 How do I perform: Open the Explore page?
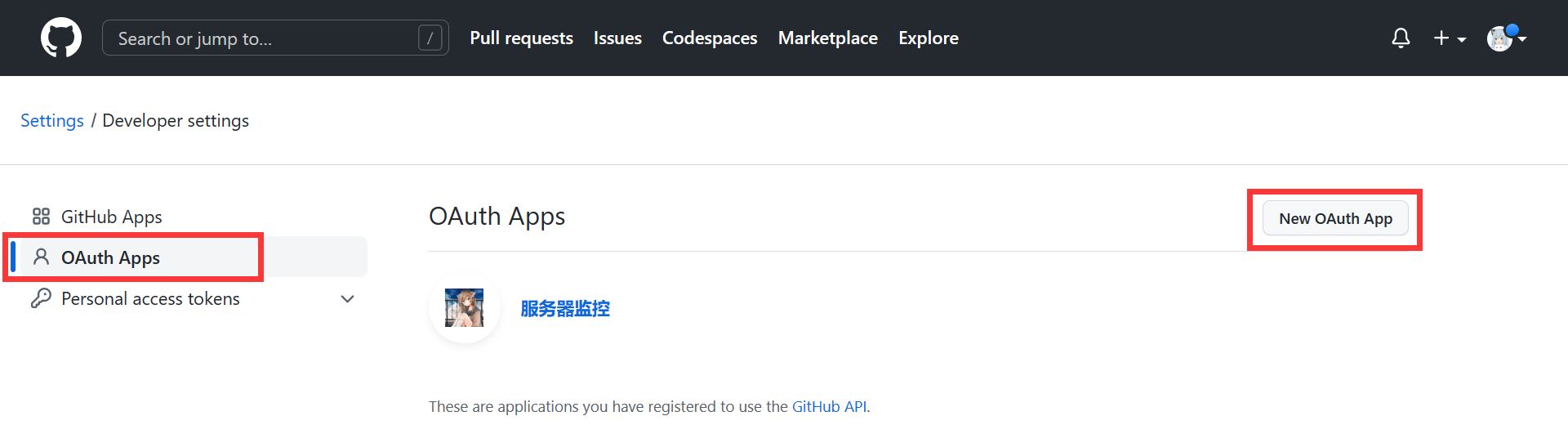928,38
